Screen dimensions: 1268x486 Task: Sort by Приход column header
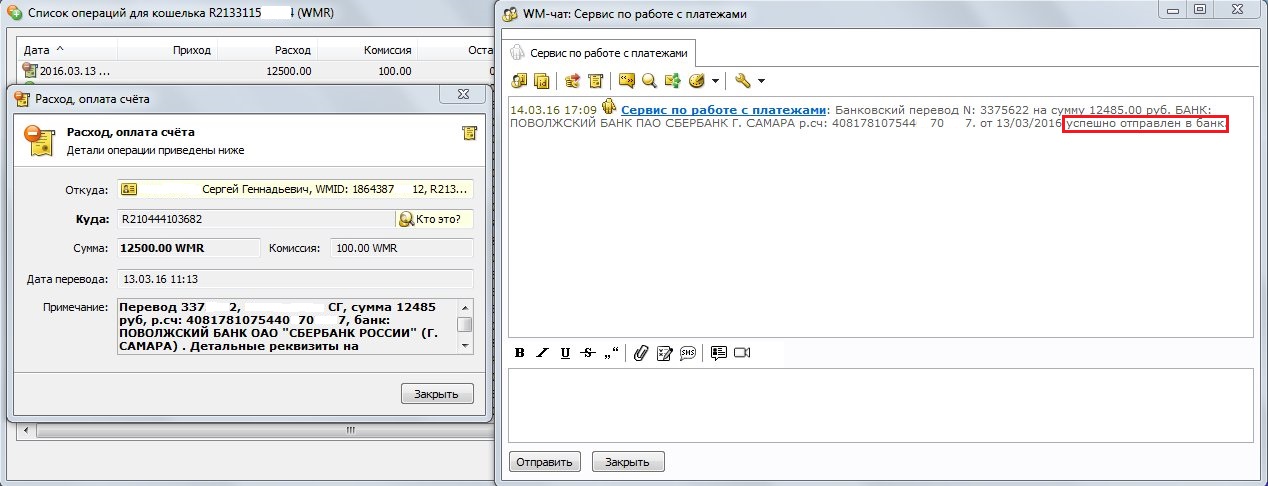click(x=167, y=49)
